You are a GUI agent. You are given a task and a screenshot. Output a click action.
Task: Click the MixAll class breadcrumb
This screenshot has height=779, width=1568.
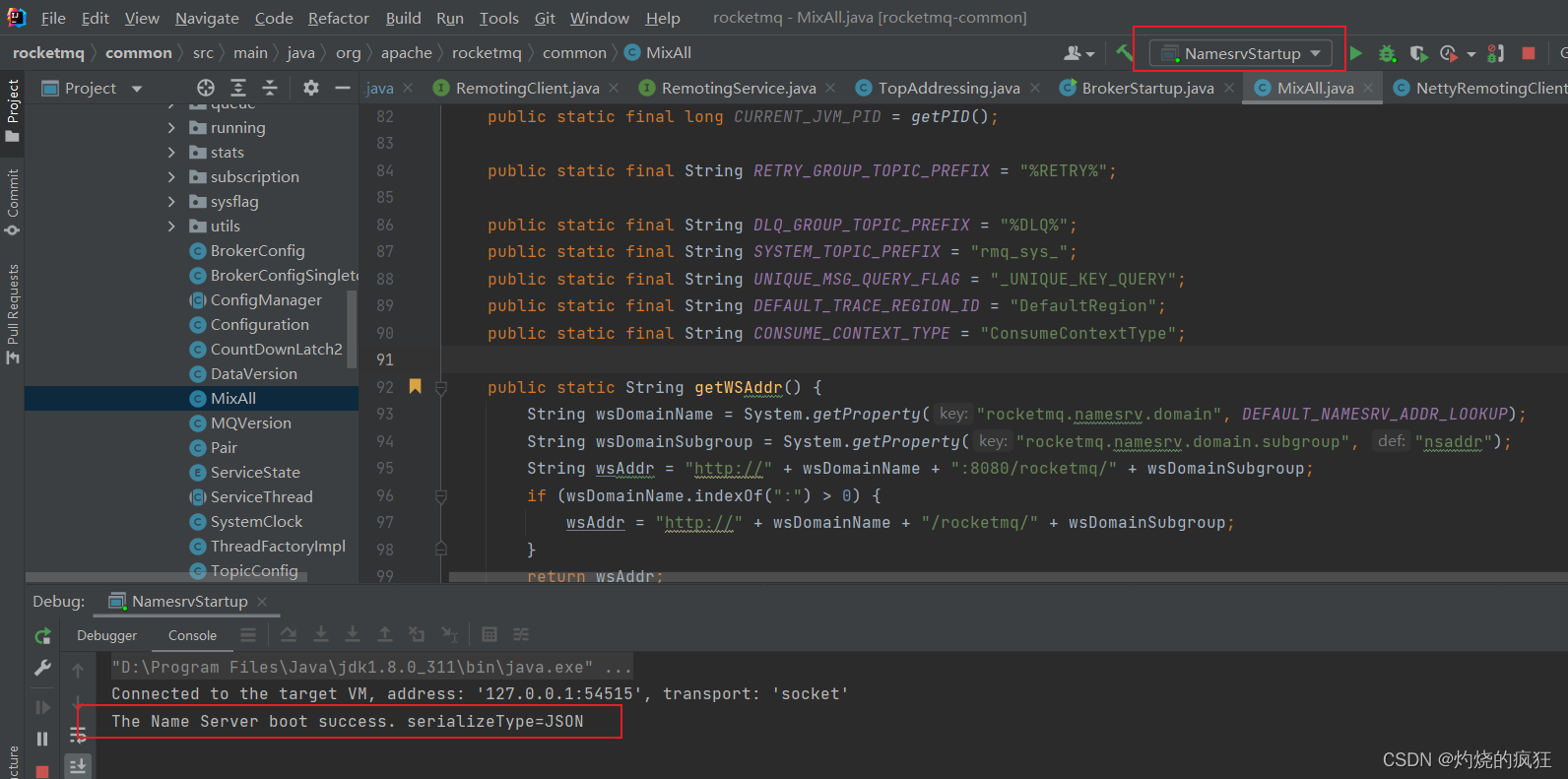pos(658,52)
